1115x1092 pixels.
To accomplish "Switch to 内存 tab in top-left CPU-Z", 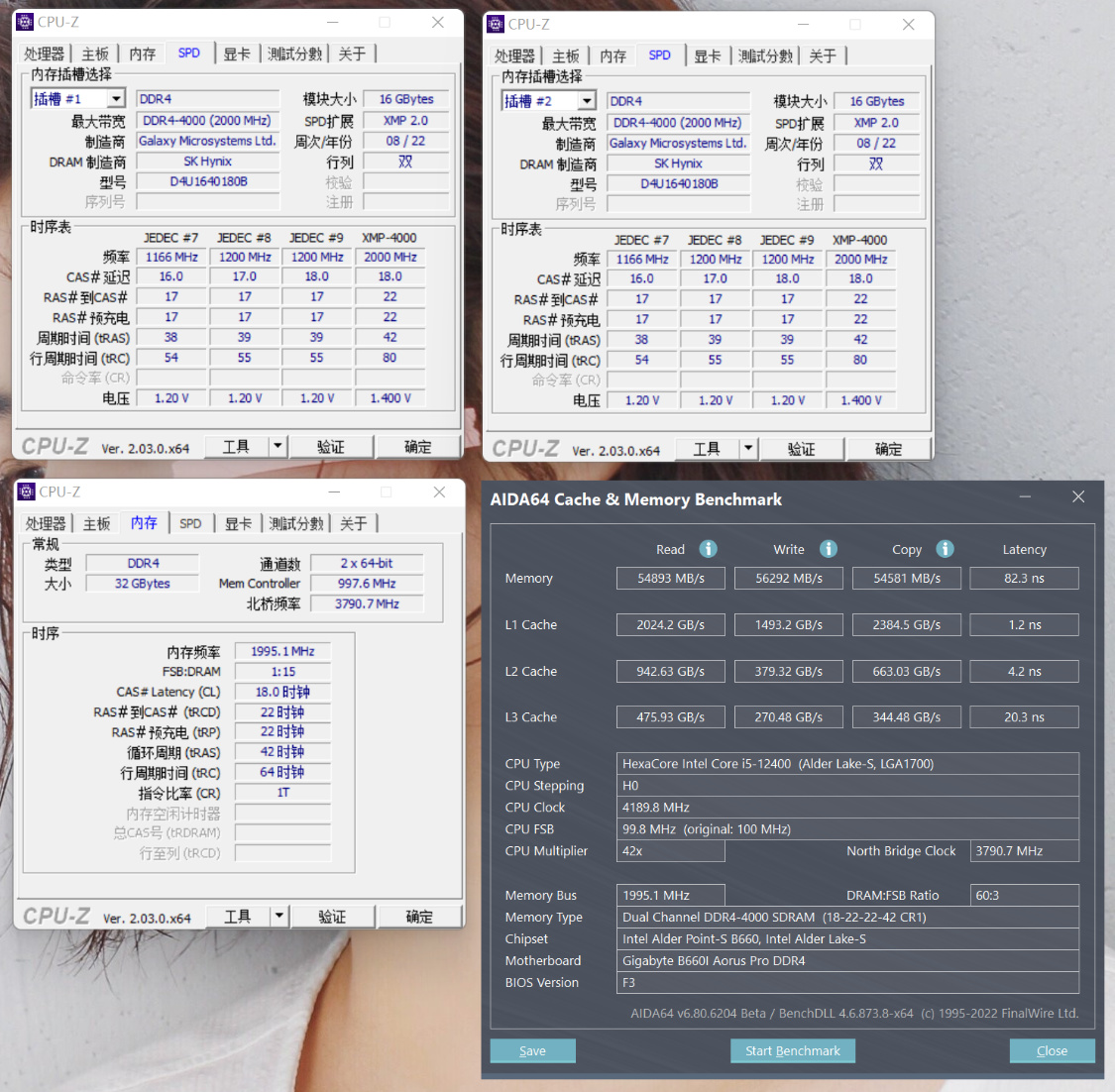I will (142, 55).
